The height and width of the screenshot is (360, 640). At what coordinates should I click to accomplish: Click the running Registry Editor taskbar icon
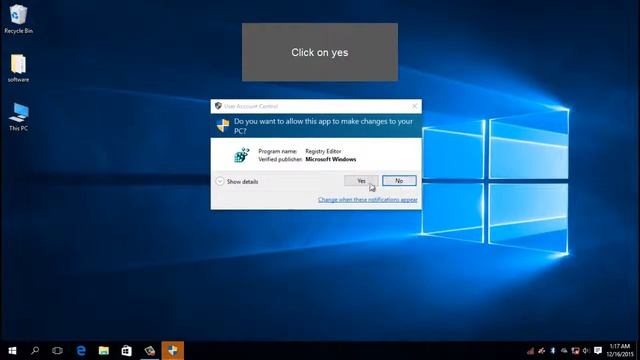tap(149, 351)
